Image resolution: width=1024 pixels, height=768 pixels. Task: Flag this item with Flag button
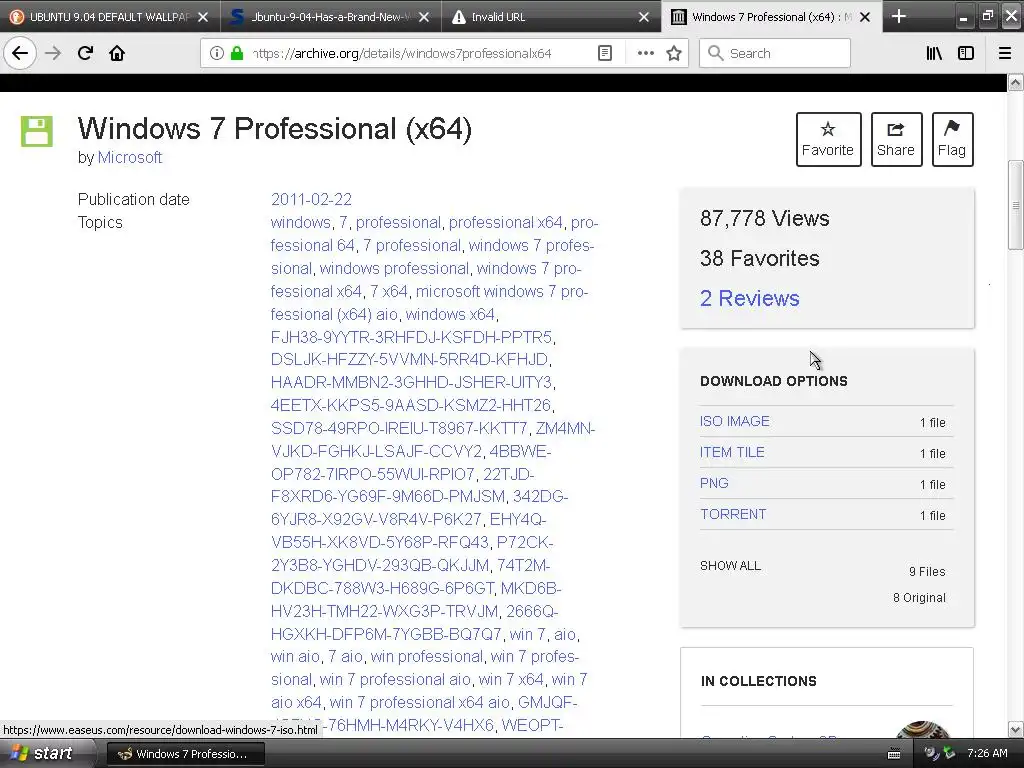click(x=952, y=139)
